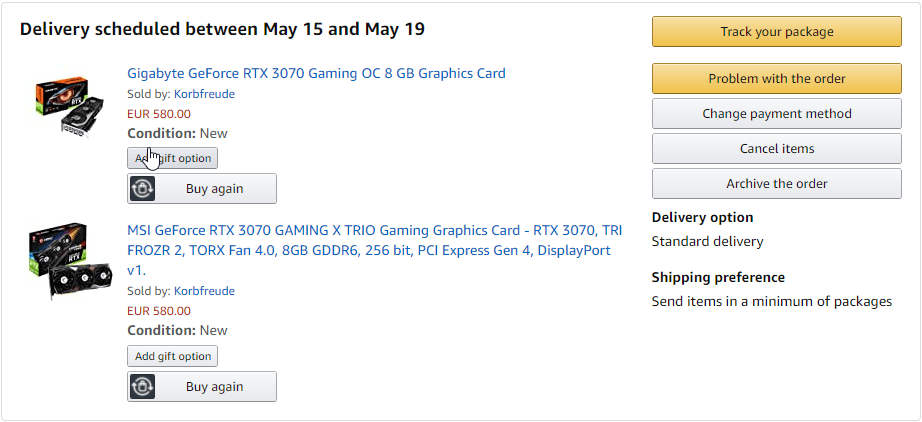Click the Standard delivery option text
Image resolution: width=922 pixels, height=422 pixels.
click(x=707, y=242)
